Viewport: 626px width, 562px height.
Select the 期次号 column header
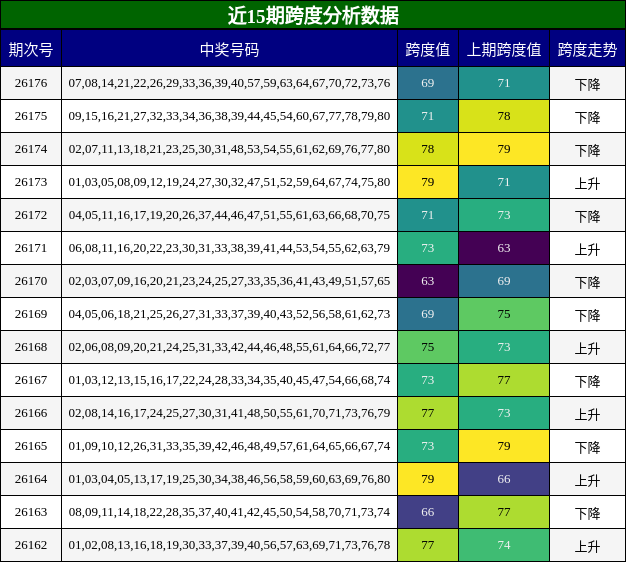[x=31, y=50]
